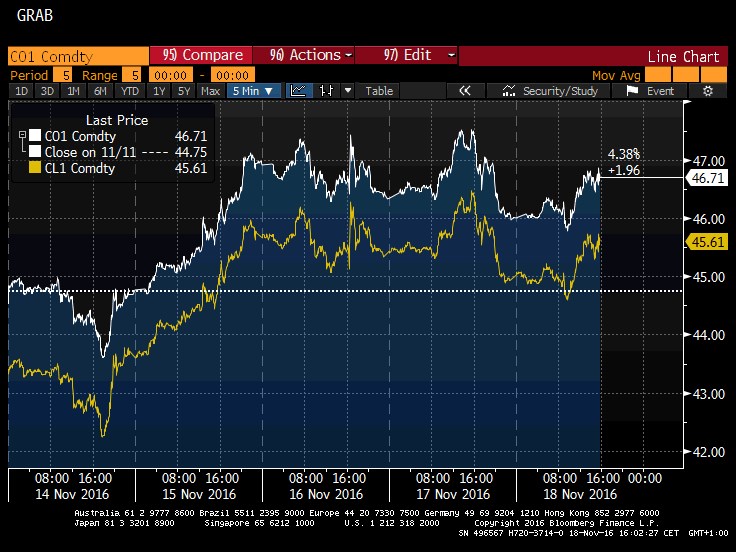Screen dimensions: 736x552
Task: Toggle Close on 11/11 series checkbox
Action: pyautogui.click(x=36, y=152)
